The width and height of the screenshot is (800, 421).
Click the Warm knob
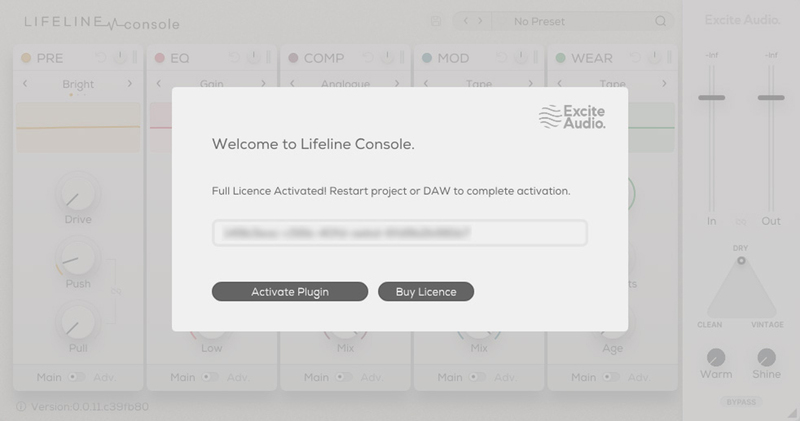coord(716,357)
